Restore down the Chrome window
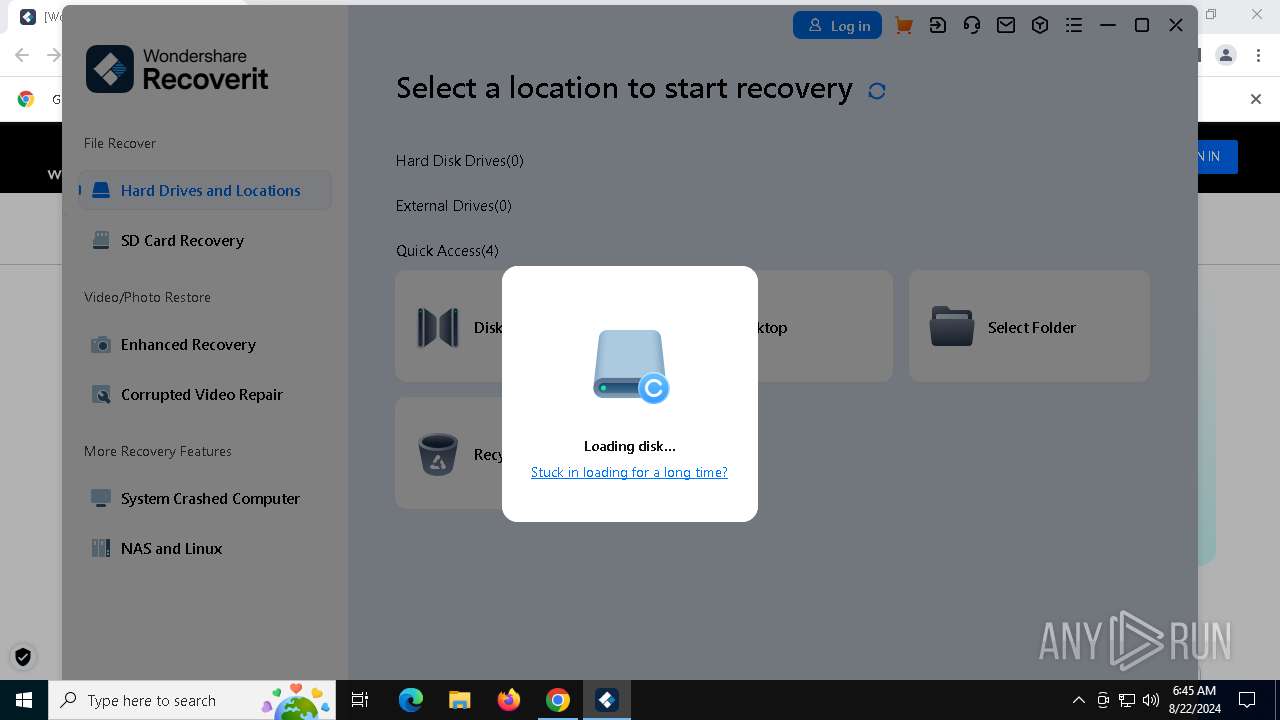Viewport: 1280px width, 720px height. 1211,15
